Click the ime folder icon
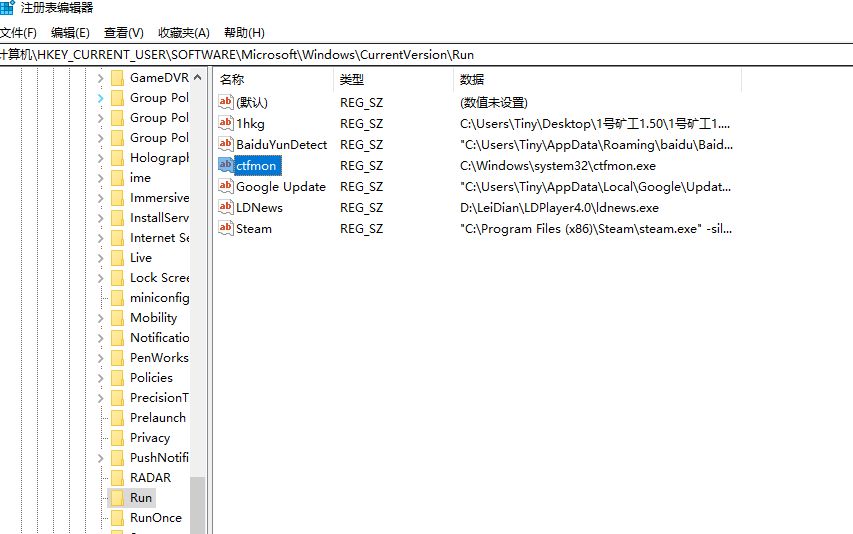Viewport: 853px width, 534px height. [x=117, y=178]
